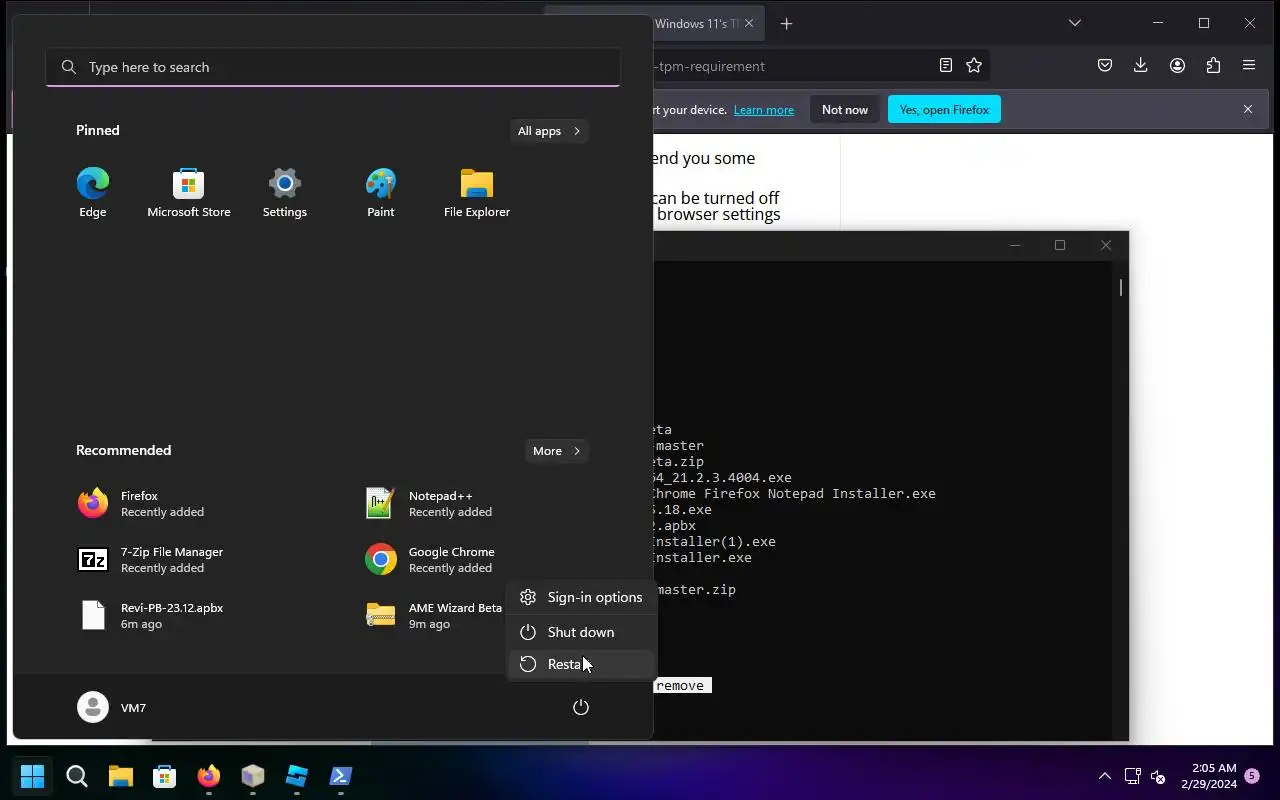Launch Microsoft Store pinned app
Screen dimensions: 1280x800
pyautogui.click(x=188, y=193)
